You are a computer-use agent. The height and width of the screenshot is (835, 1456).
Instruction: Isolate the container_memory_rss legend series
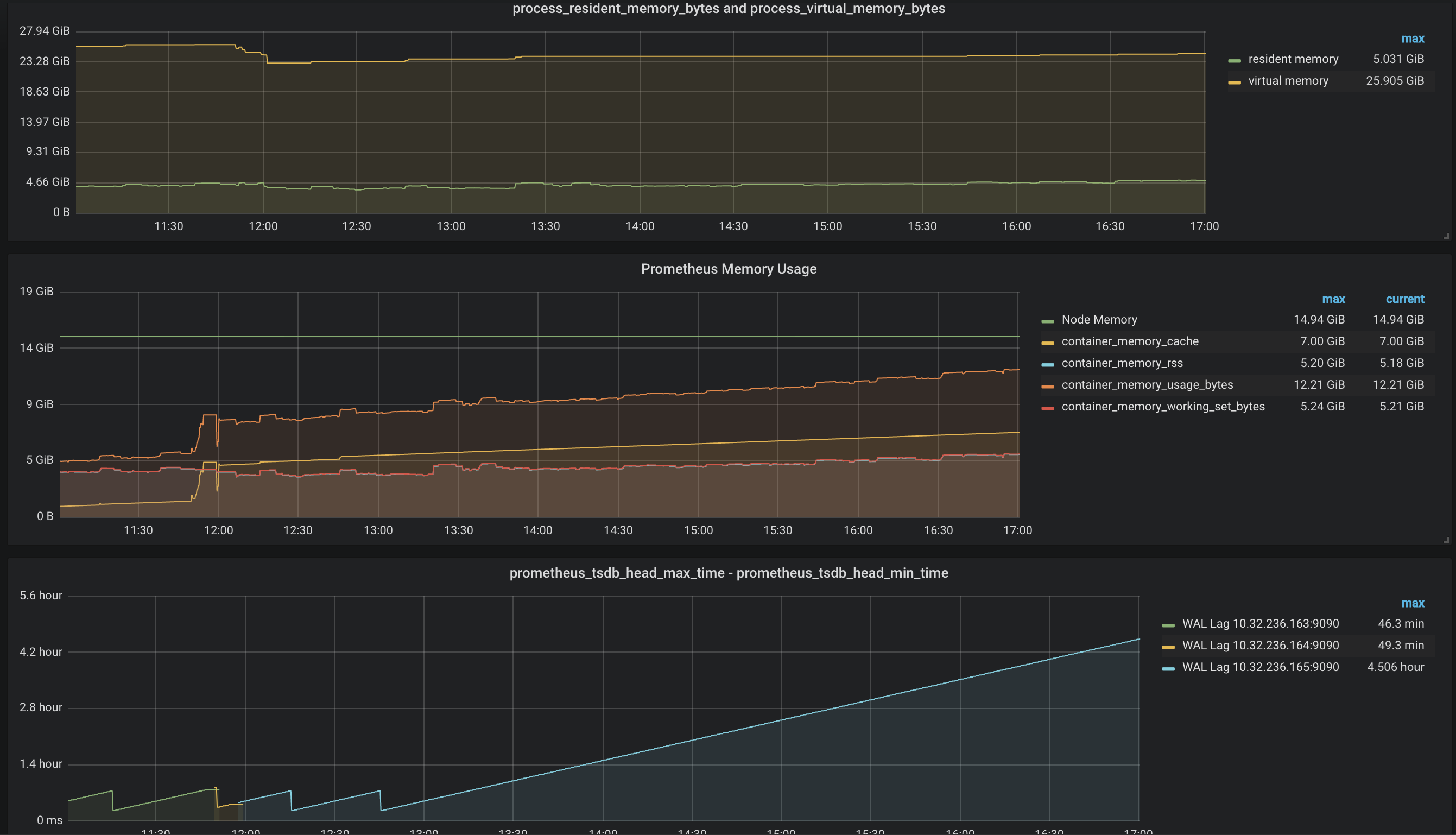click(1122, 363)
